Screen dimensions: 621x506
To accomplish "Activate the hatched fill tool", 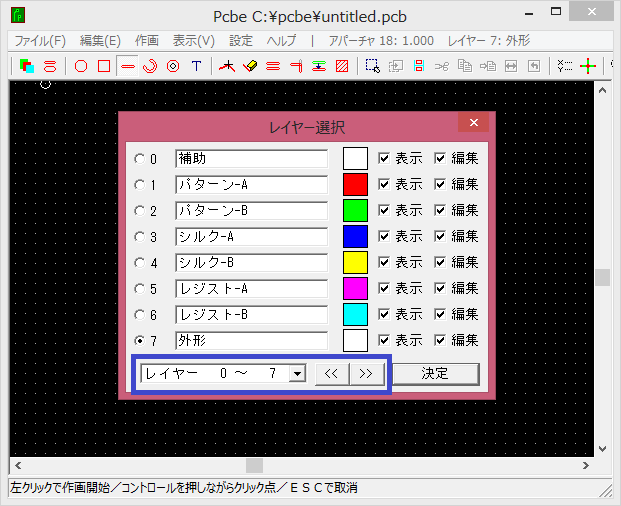I will point(342,67).
